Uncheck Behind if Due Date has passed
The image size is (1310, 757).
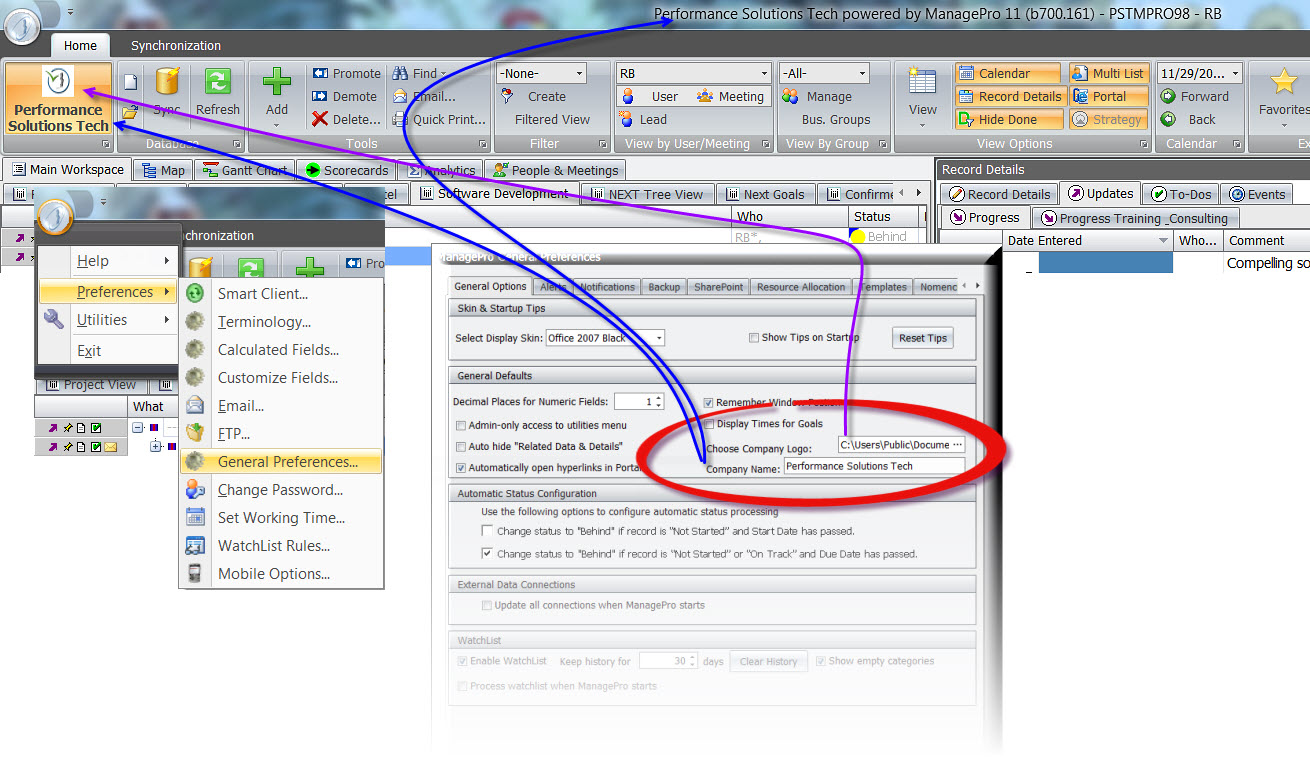[487, 553]
